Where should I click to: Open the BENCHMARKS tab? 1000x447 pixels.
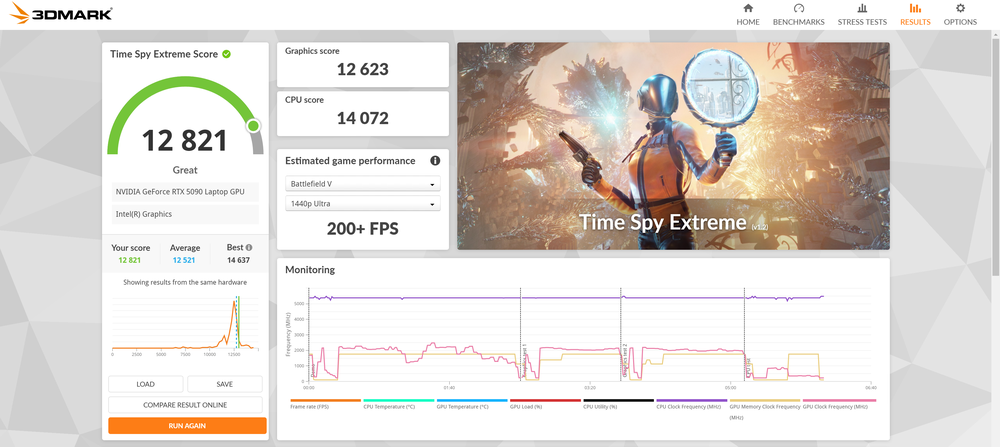[798, 15]
